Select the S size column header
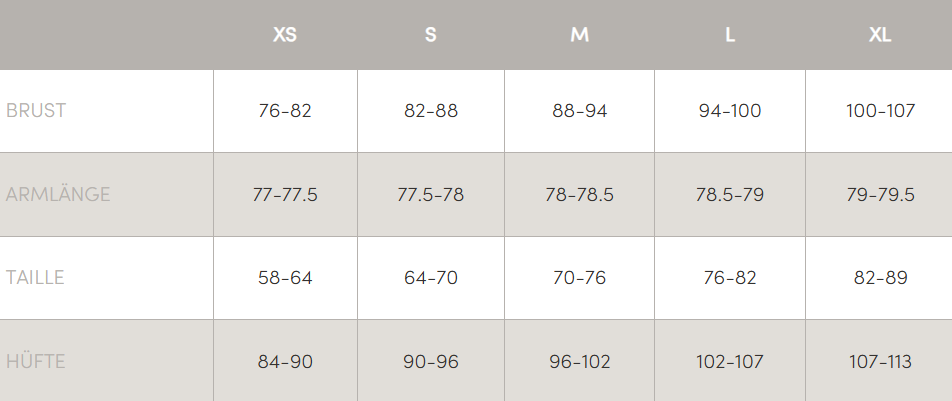Screen dimensions: 952x401 (x=430, y=35)
